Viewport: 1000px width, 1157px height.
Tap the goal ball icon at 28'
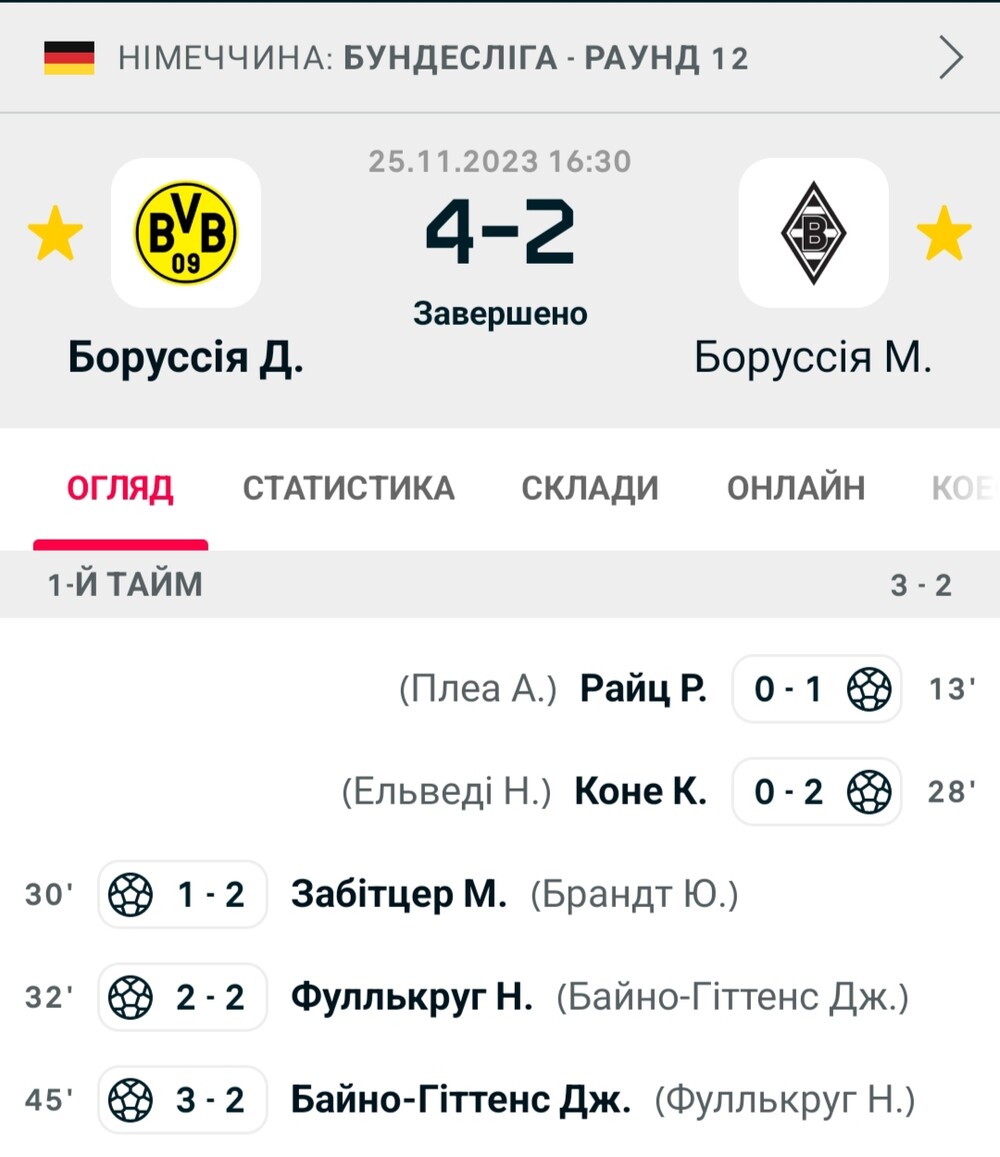pos(869,792)
